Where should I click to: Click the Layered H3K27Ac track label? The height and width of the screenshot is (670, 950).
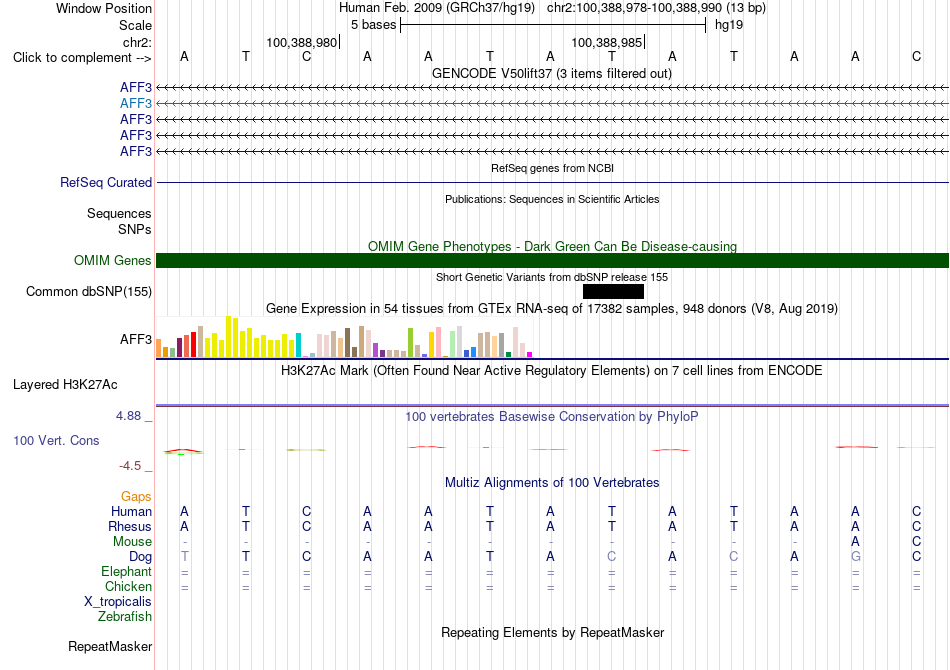tap(65, 385)
